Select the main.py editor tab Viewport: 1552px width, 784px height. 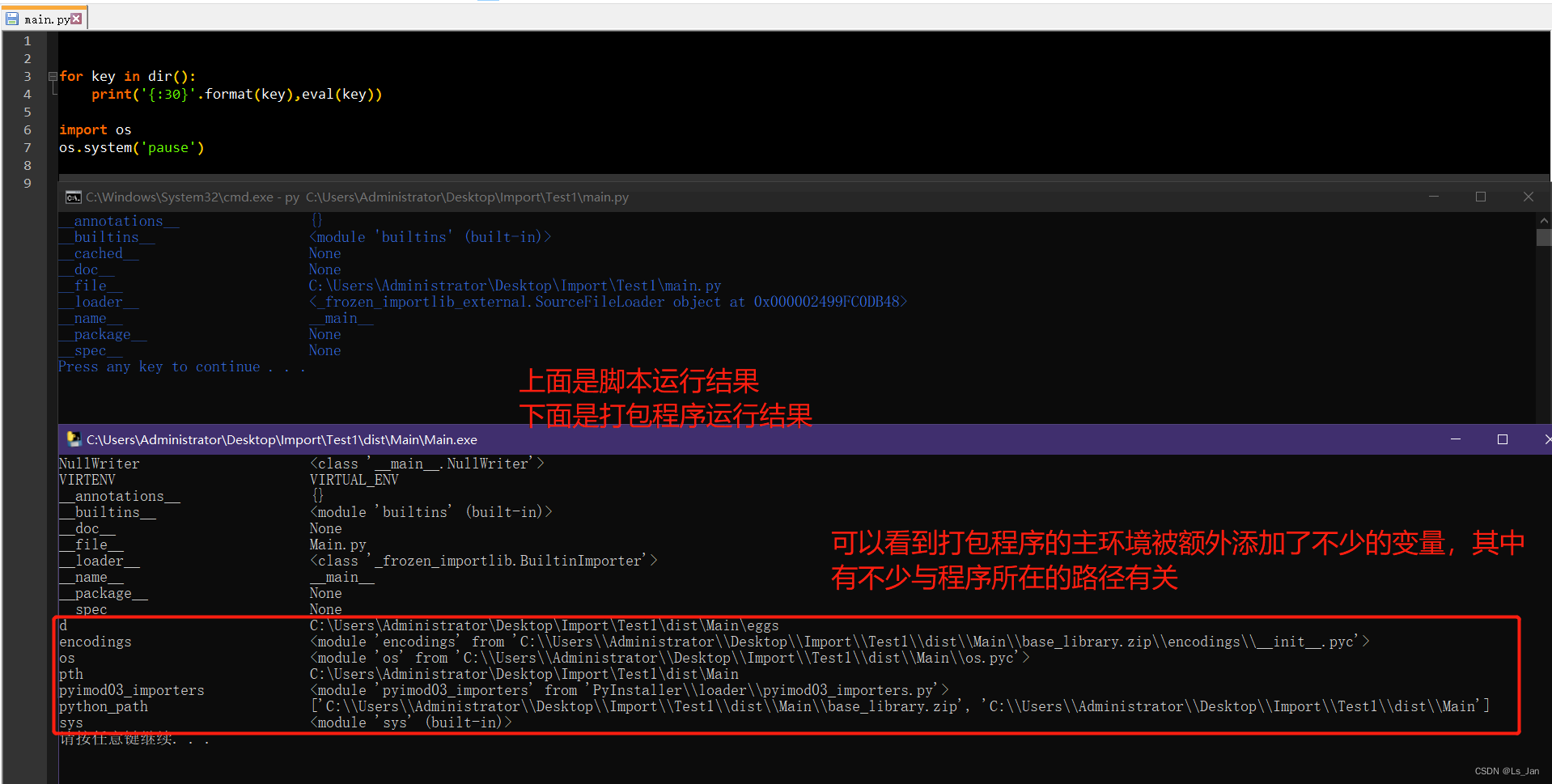45,17
